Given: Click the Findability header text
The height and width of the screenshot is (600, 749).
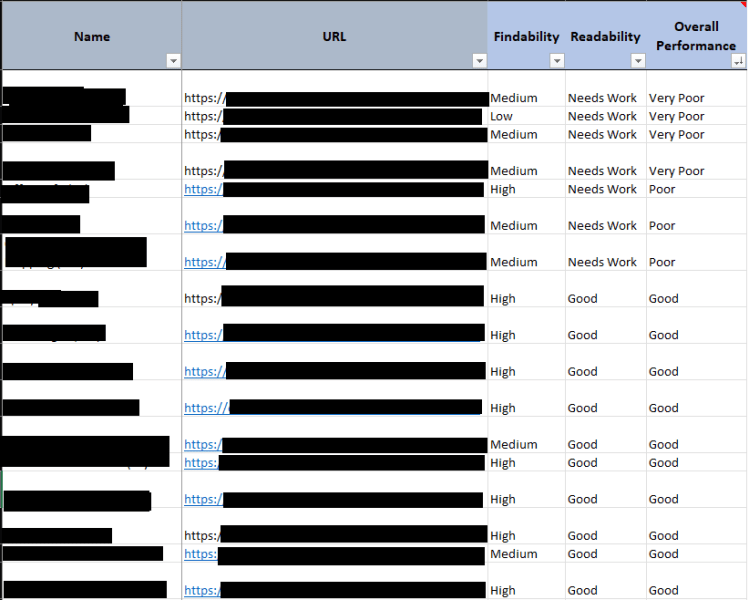Looking at the screenshot, I should (x=526, y=36).
